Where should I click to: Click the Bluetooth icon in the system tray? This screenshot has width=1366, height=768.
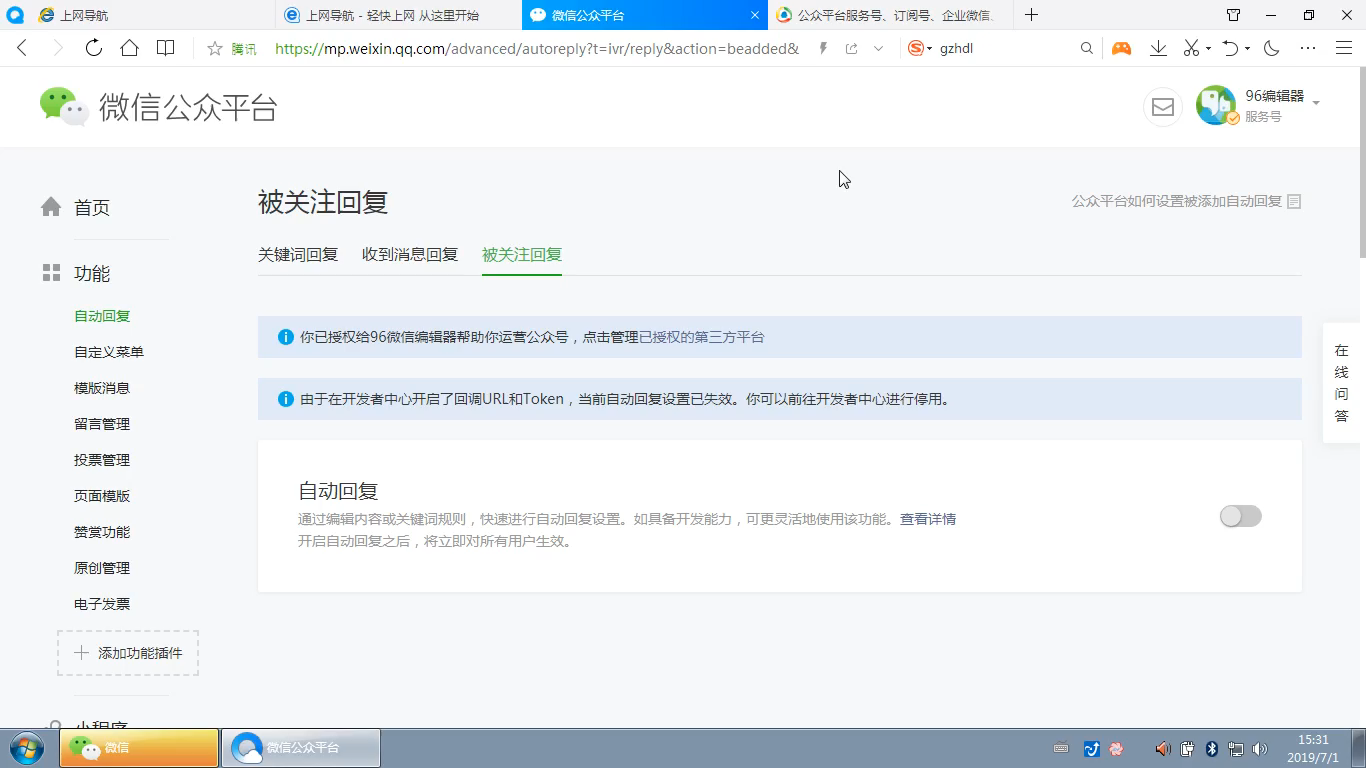tap(1211, 748)
